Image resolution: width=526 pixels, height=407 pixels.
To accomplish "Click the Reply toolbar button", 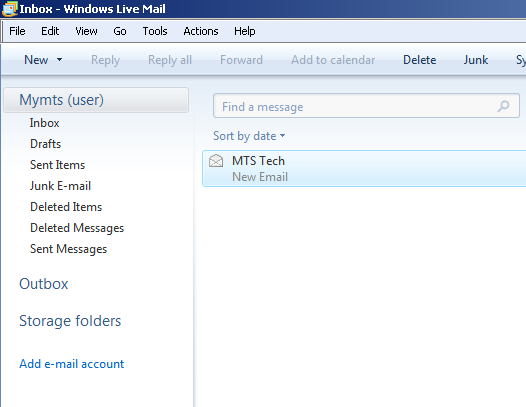I will pyautogui.click(x=105, y=60).
